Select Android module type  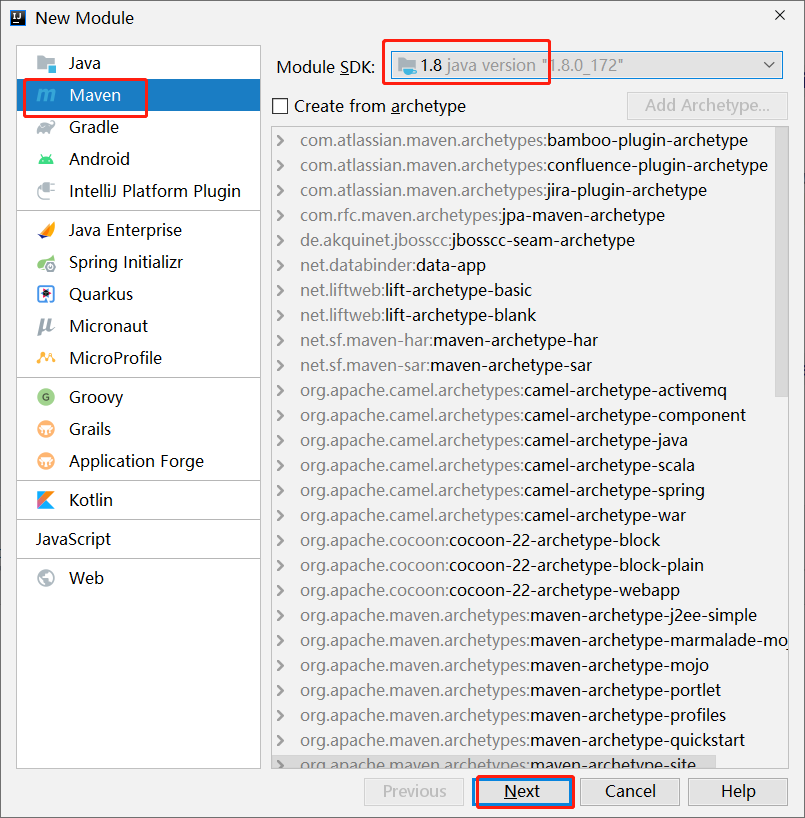click(x=138, y=159)
